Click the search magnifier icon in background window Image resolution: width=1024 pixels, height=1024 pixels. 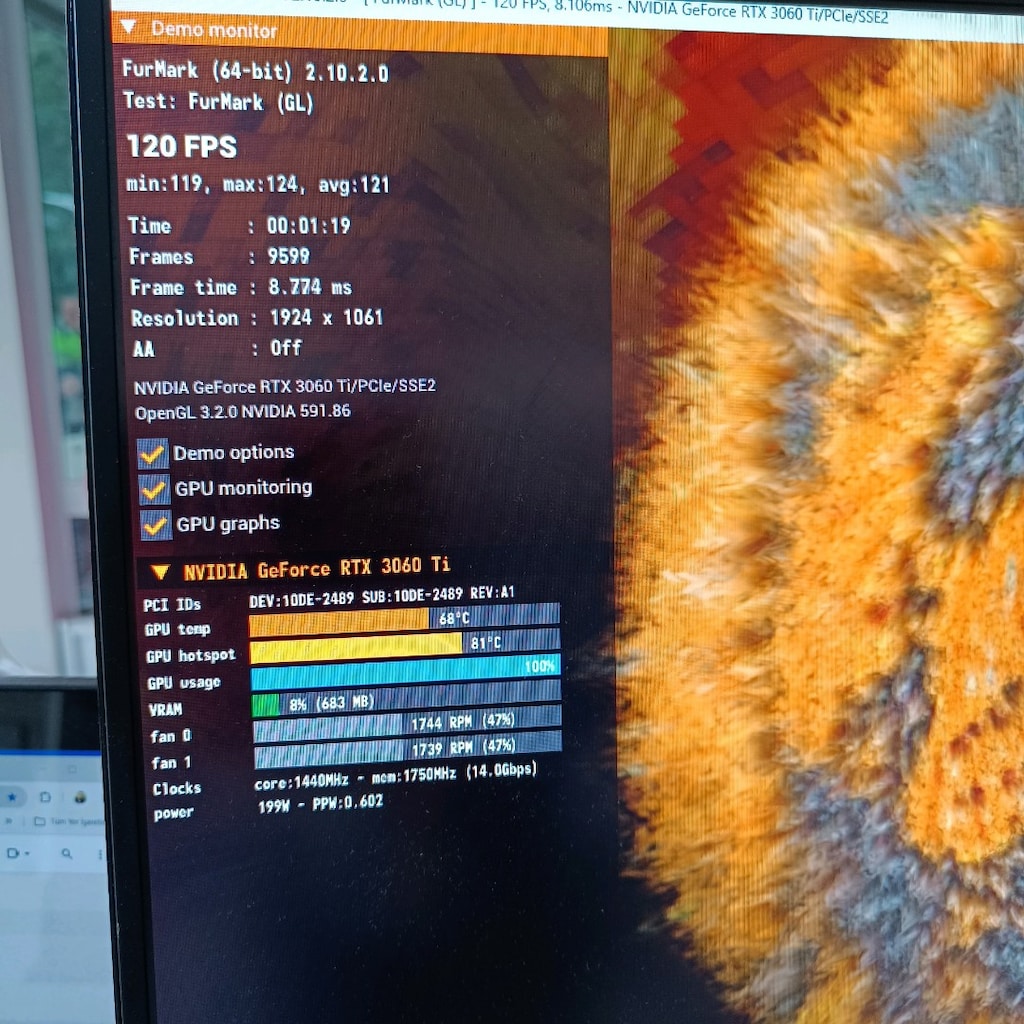pyautogui.click(x=67, y=854)
